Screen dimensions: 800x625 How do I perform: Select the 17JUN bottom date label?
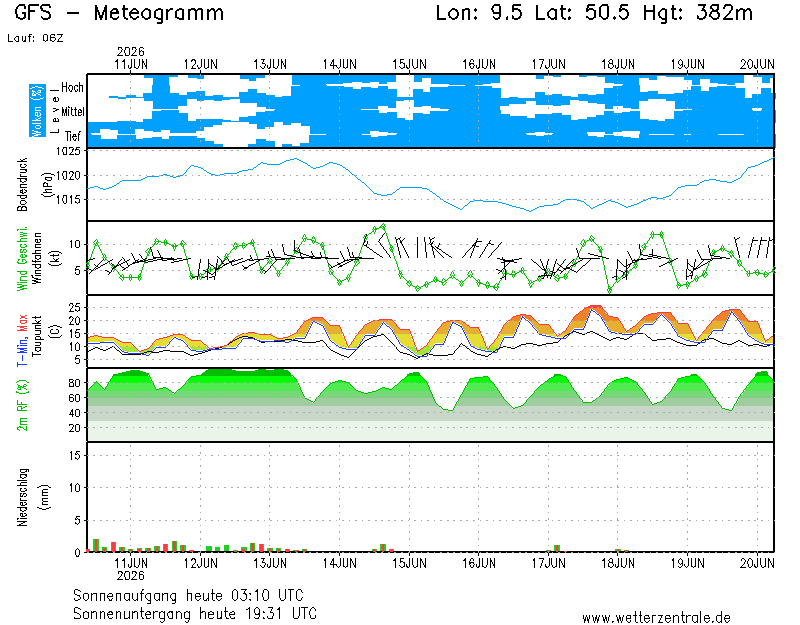[548, 563]
